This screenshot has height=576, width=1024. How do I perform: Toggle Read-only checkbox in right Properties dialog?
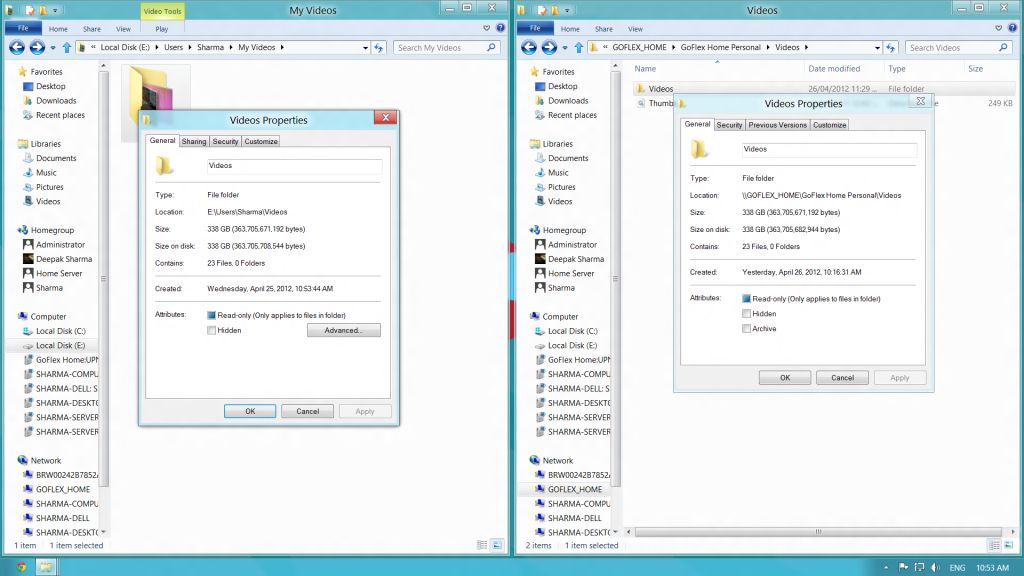coord(746,299)
